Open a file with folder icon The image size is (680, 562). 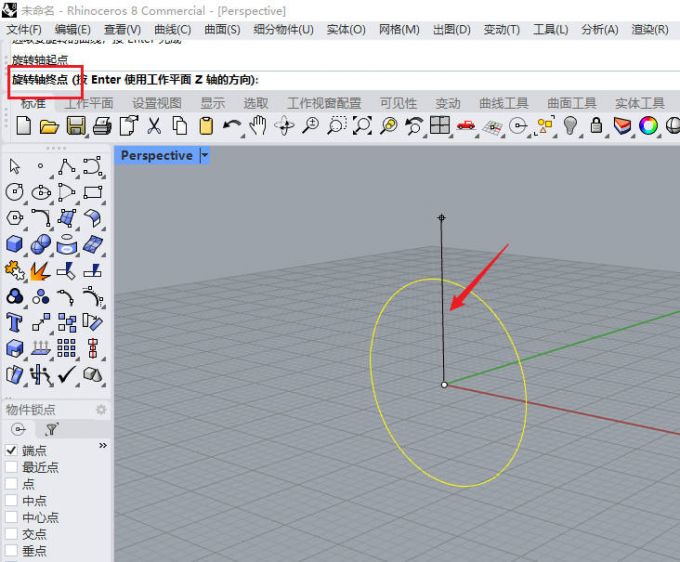(49, 126)
